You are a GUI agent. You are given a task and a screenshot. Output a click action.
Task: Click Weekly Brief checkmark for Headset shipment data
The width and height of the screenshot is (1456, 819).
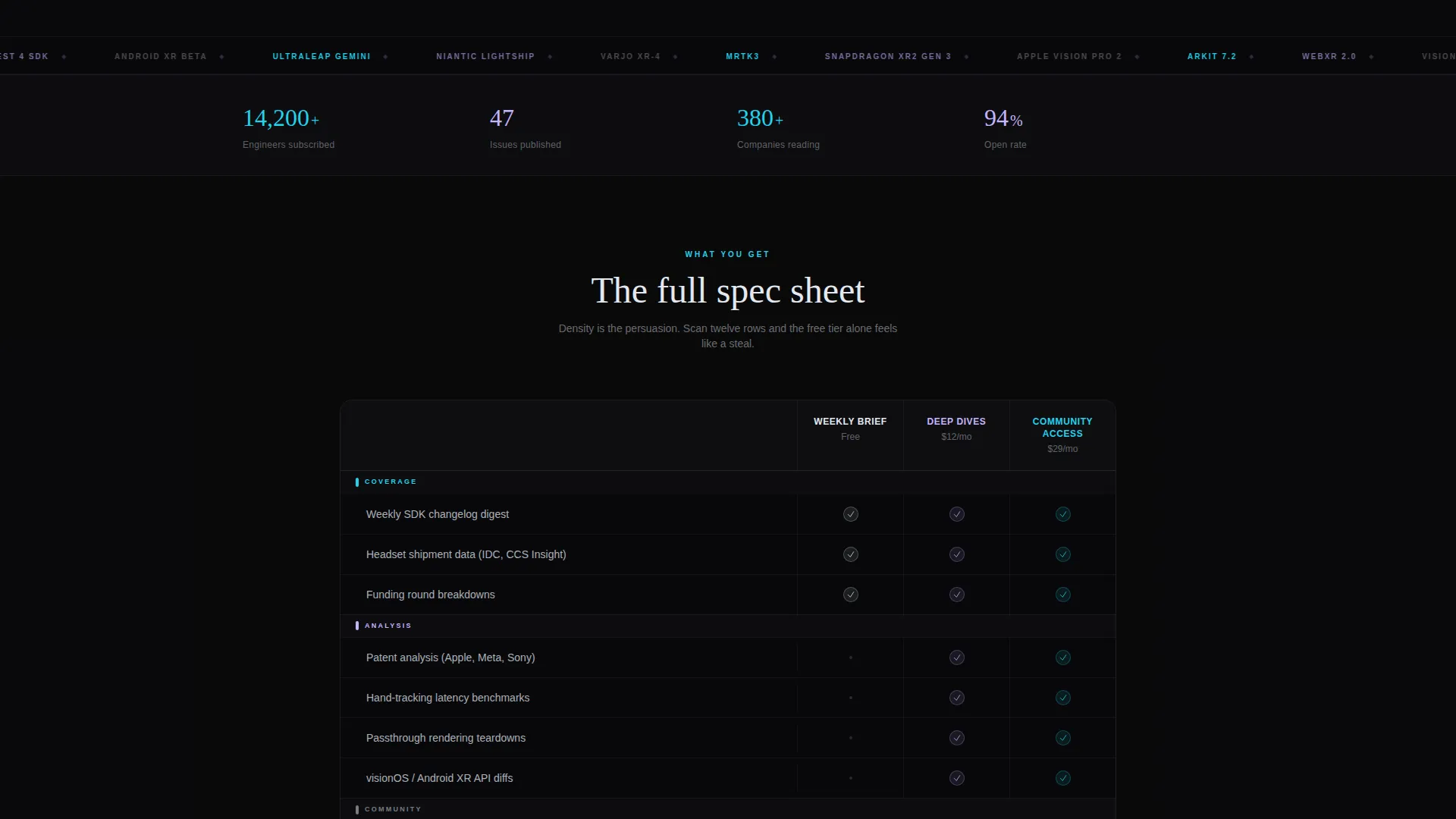(x=850, y=554)
